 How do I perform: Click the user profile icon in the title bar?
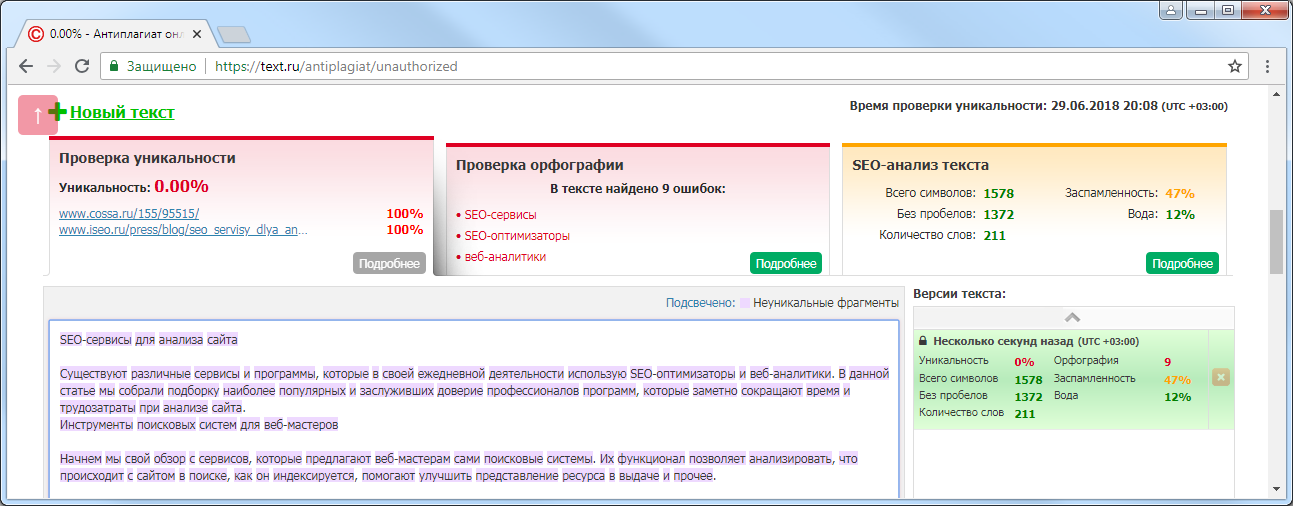coord(1169,10)
